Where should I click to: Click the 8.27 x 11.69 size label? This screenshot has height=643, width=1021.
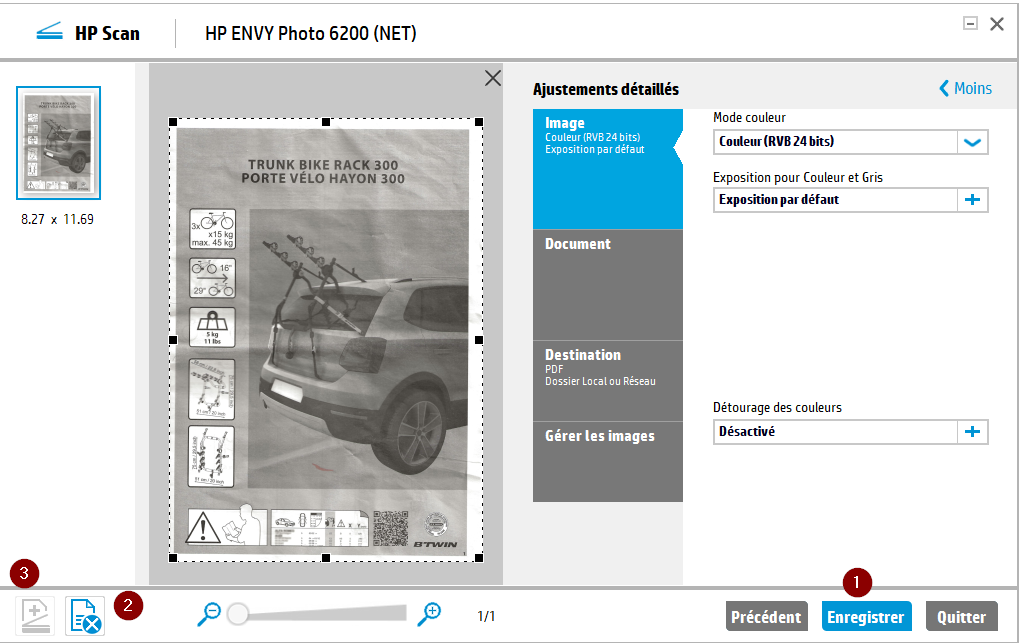click(57, 220)
